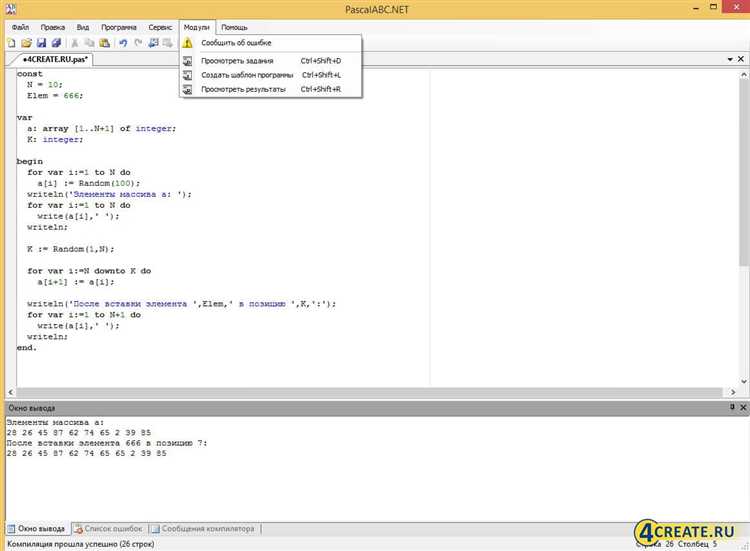Click the Open file folder icon

[26, 43]
